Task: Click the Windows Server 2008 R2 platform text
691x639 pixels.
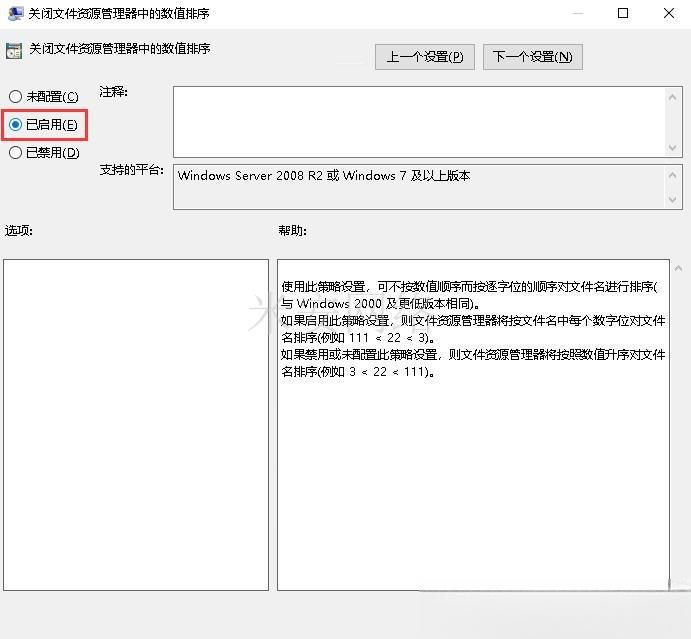Action: (324, 175)
